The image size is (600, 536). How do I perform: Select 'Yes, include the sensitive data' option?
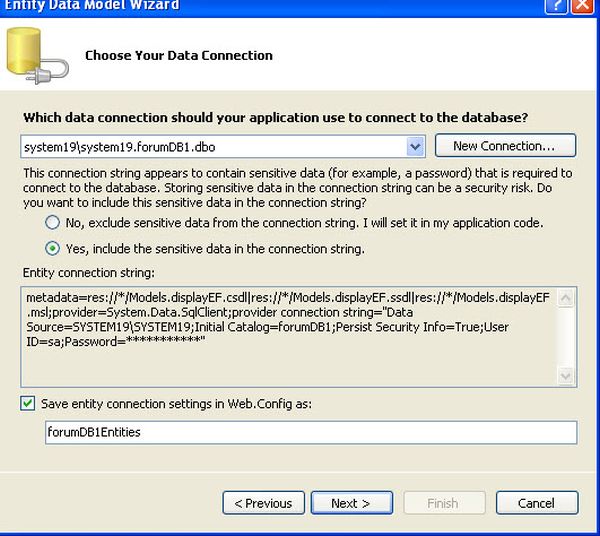(53, 248)
